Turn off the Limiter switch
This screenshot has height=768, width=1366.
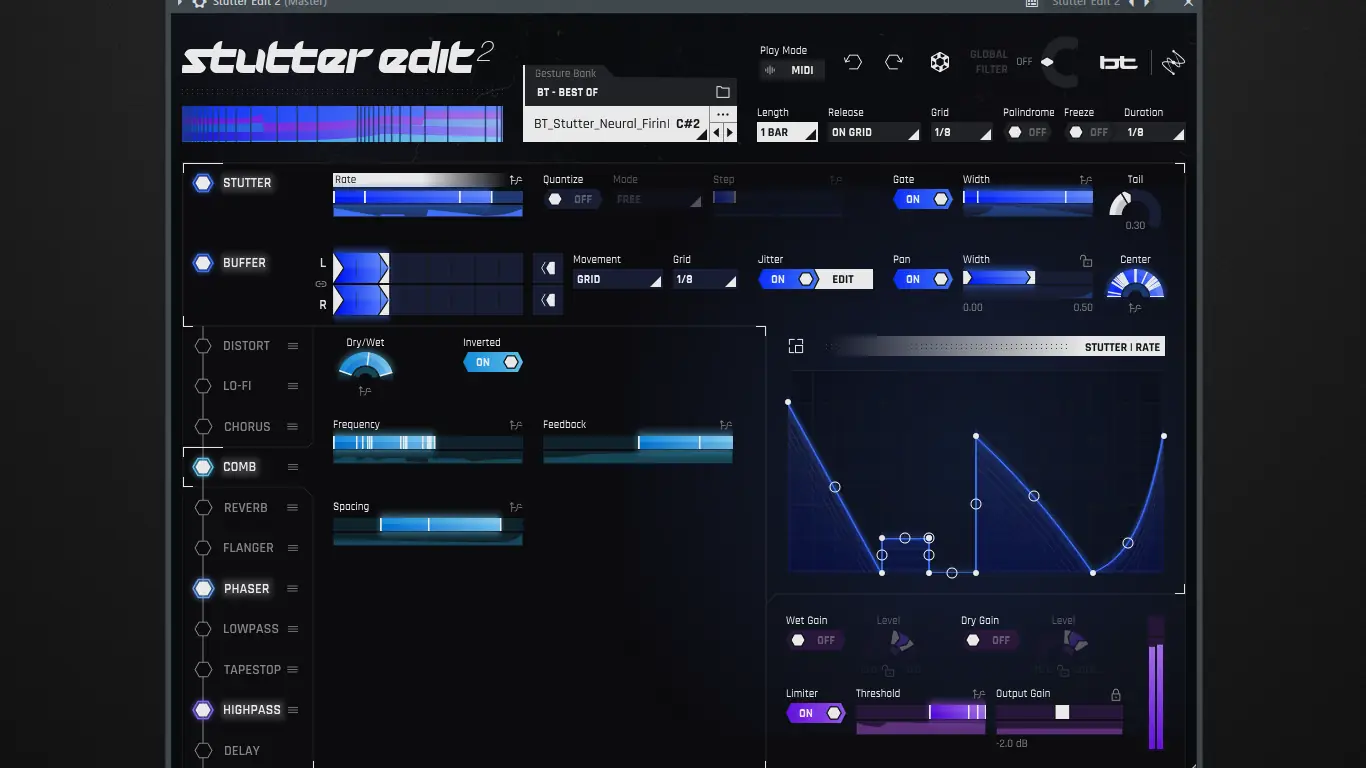[x=816, y=713]
